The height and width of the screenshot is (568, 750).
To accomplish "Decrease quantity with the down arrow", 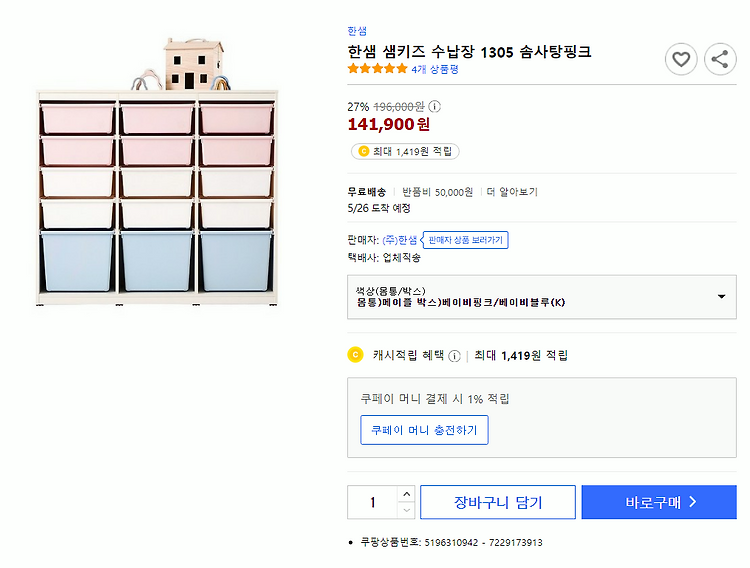I will [405, 510].
